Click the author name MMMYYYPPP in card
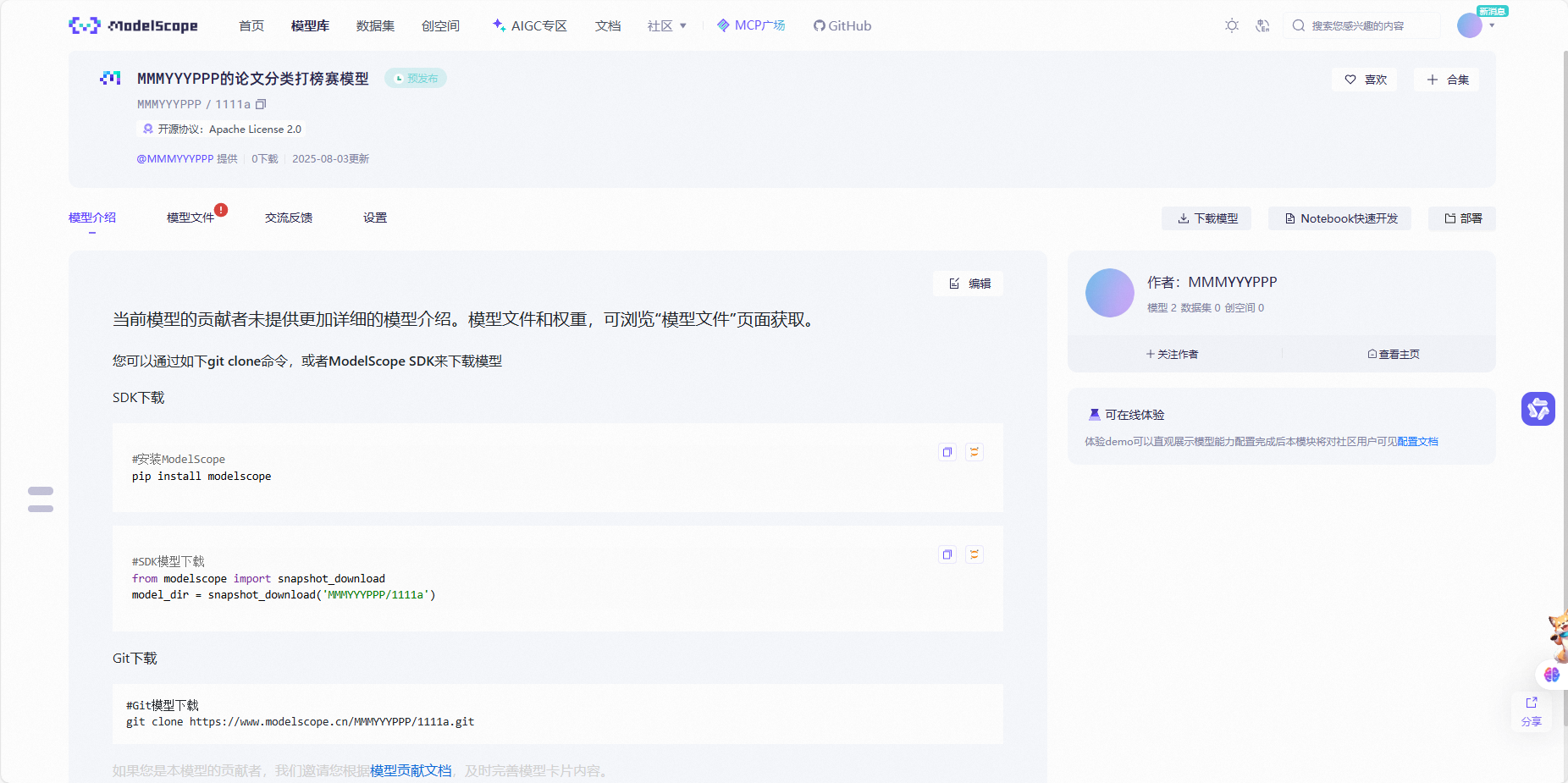 pyautogui.click(x=1232, y=282)
